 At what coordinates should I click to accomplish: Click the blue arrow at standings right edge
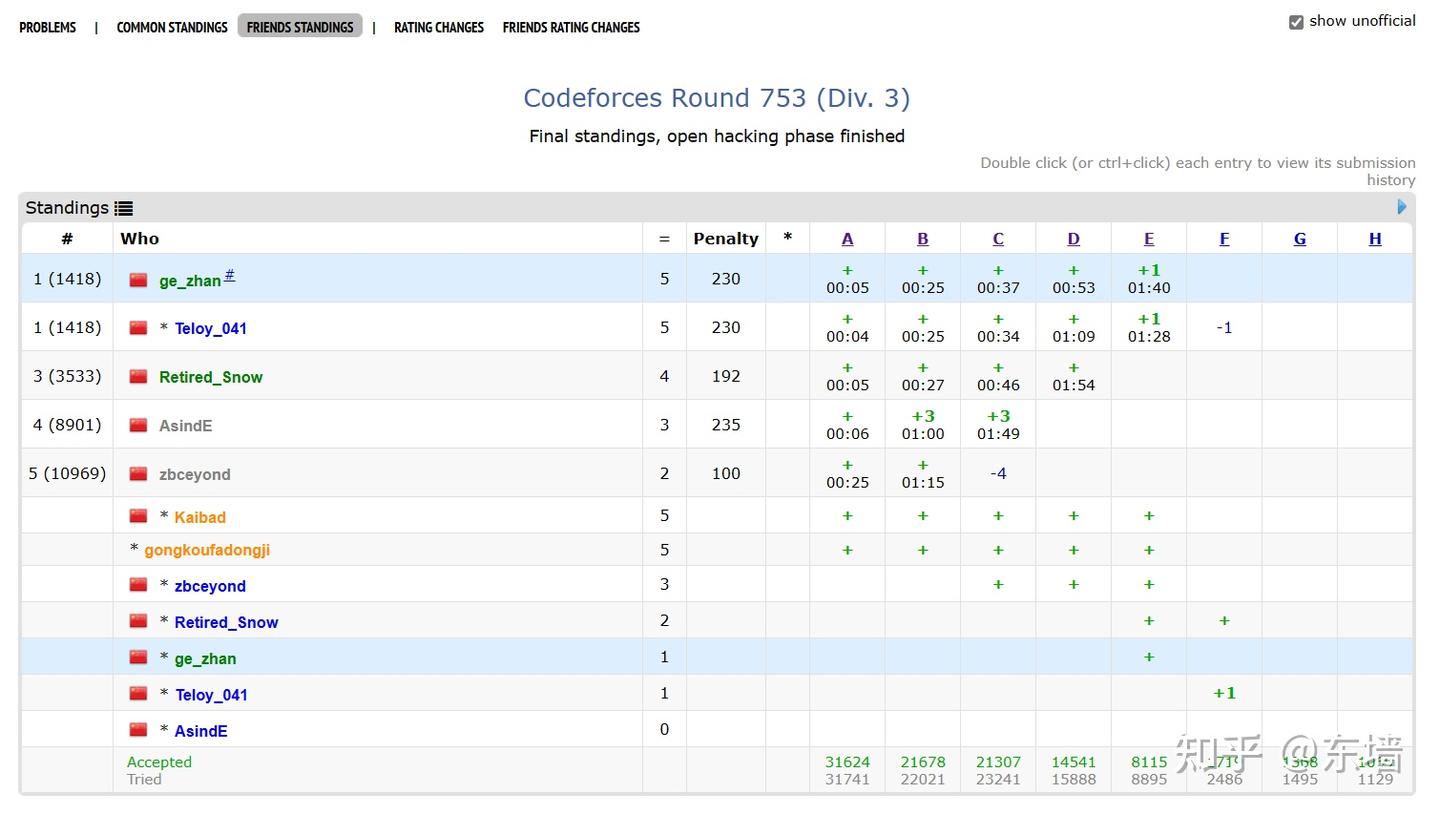[x=1401, y=207]
